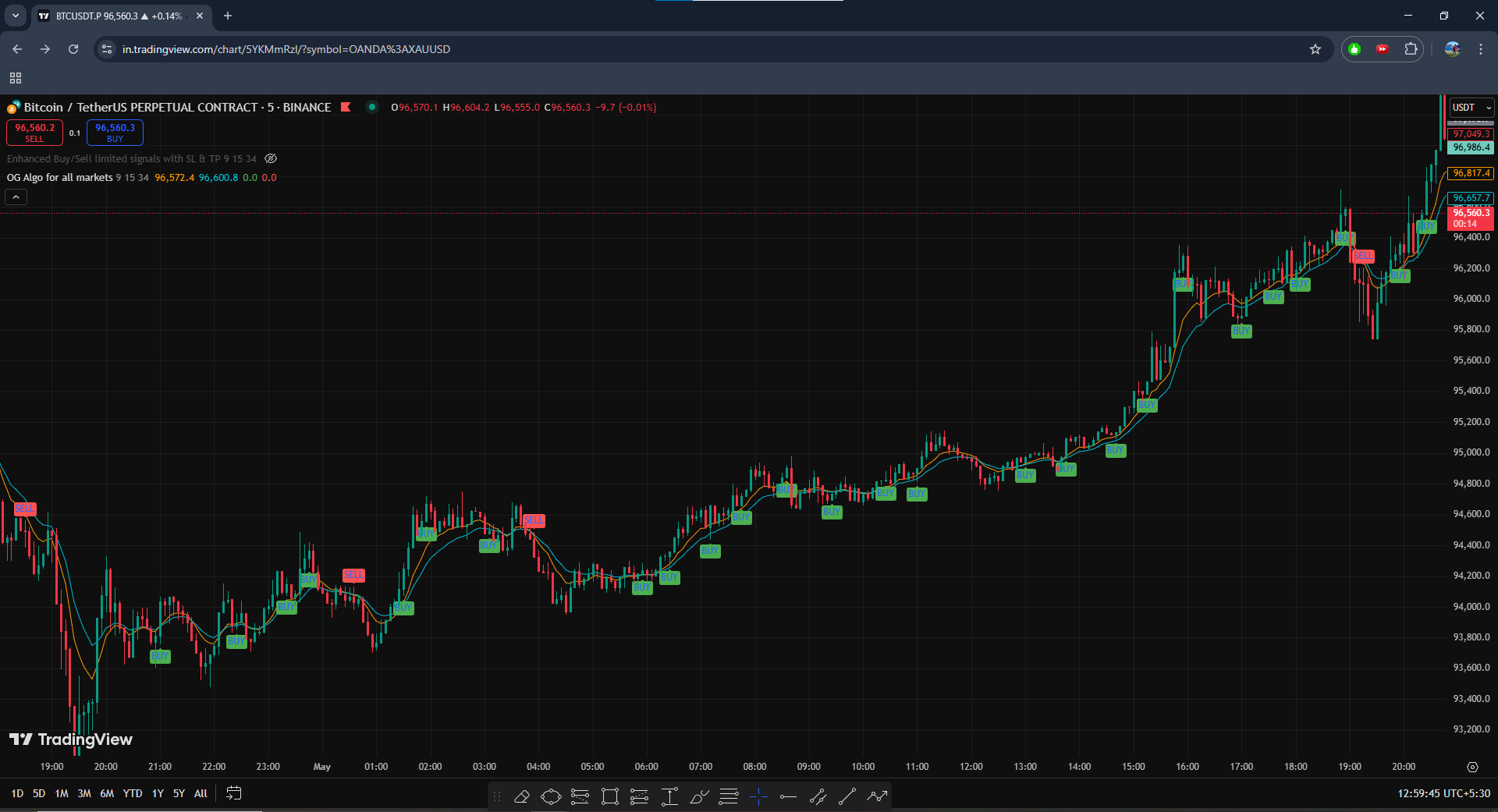The height and width of the screenshot is (812, 1498).
Task: Select the YTD time range
Action: [133, 793]
